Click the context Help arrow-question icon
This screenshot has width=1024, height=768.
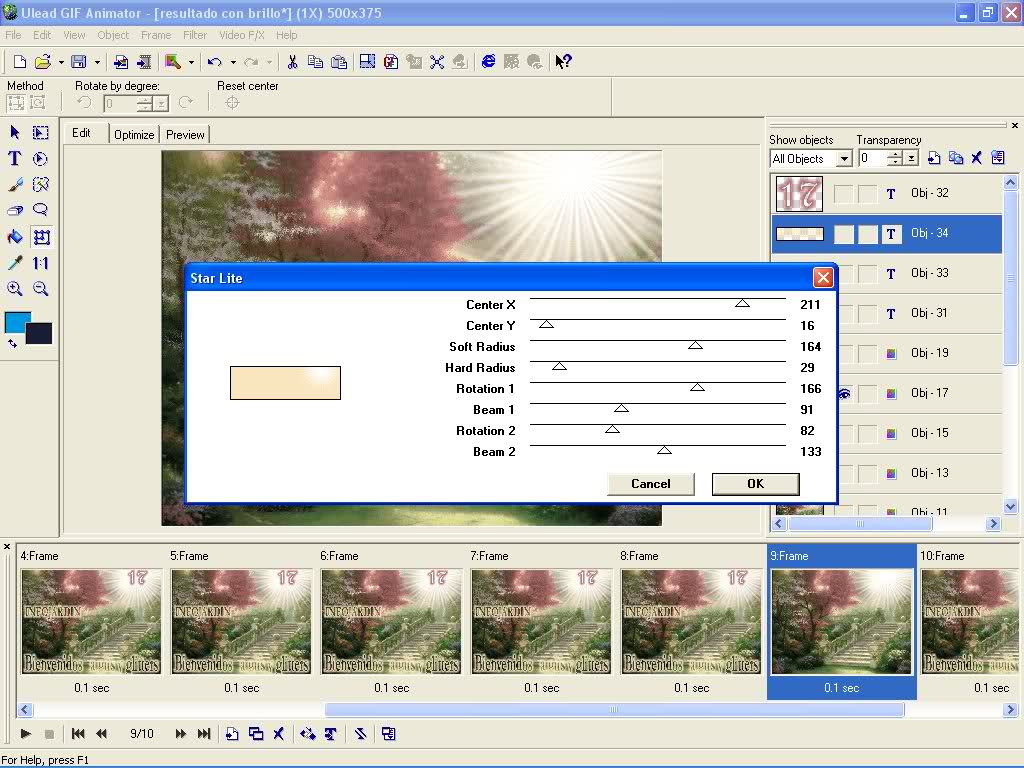(563, 61)
